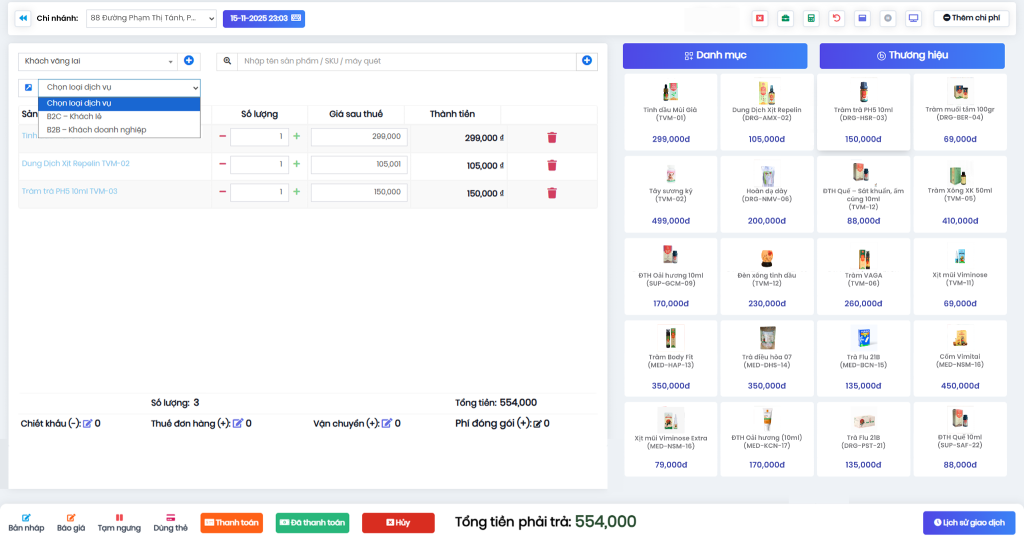This screenshot has width=1024, height=546.
Task: Open the Khách vãng lai customer dropdown
Action: point(98,61)
